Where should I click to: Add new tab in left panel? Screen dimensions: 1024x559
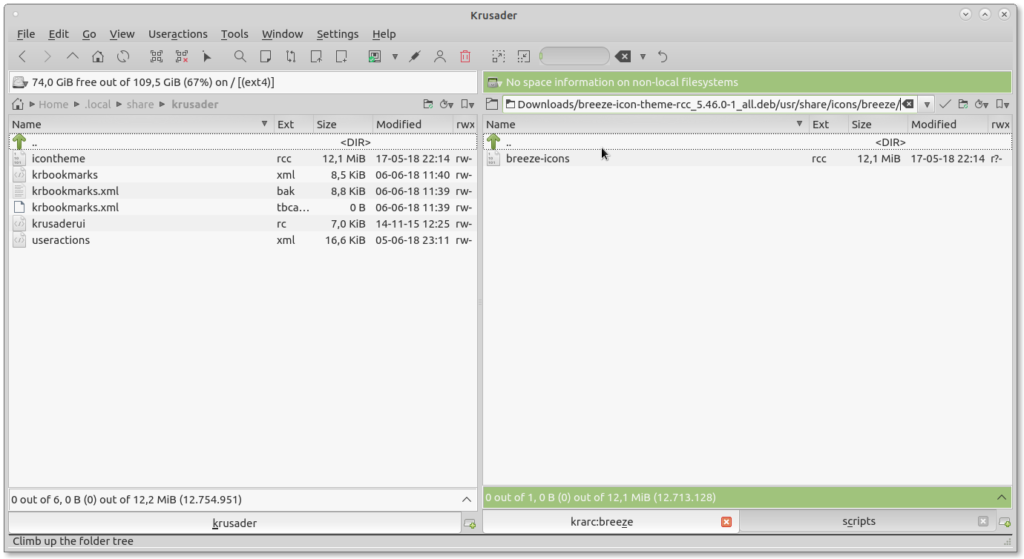pos(470,524)
